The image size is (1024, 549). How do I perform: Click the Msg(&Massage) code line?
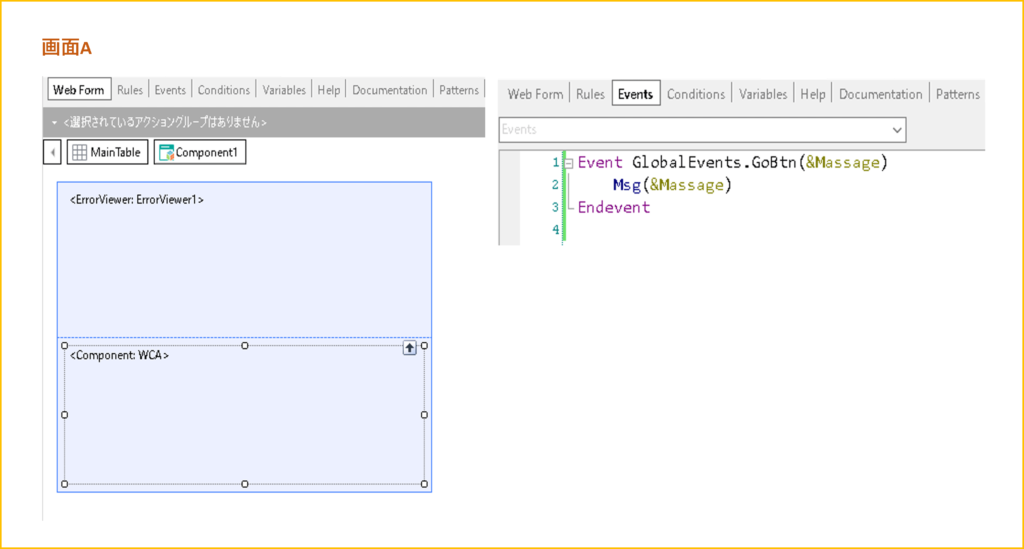click(x=672, y=185)
